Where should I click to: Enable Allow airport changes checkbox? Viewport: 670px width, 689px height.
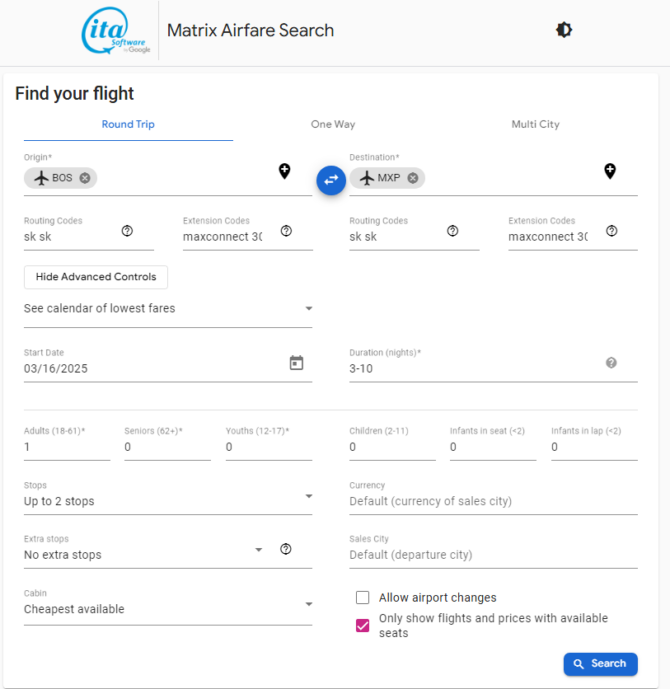[x=363, y=598]
